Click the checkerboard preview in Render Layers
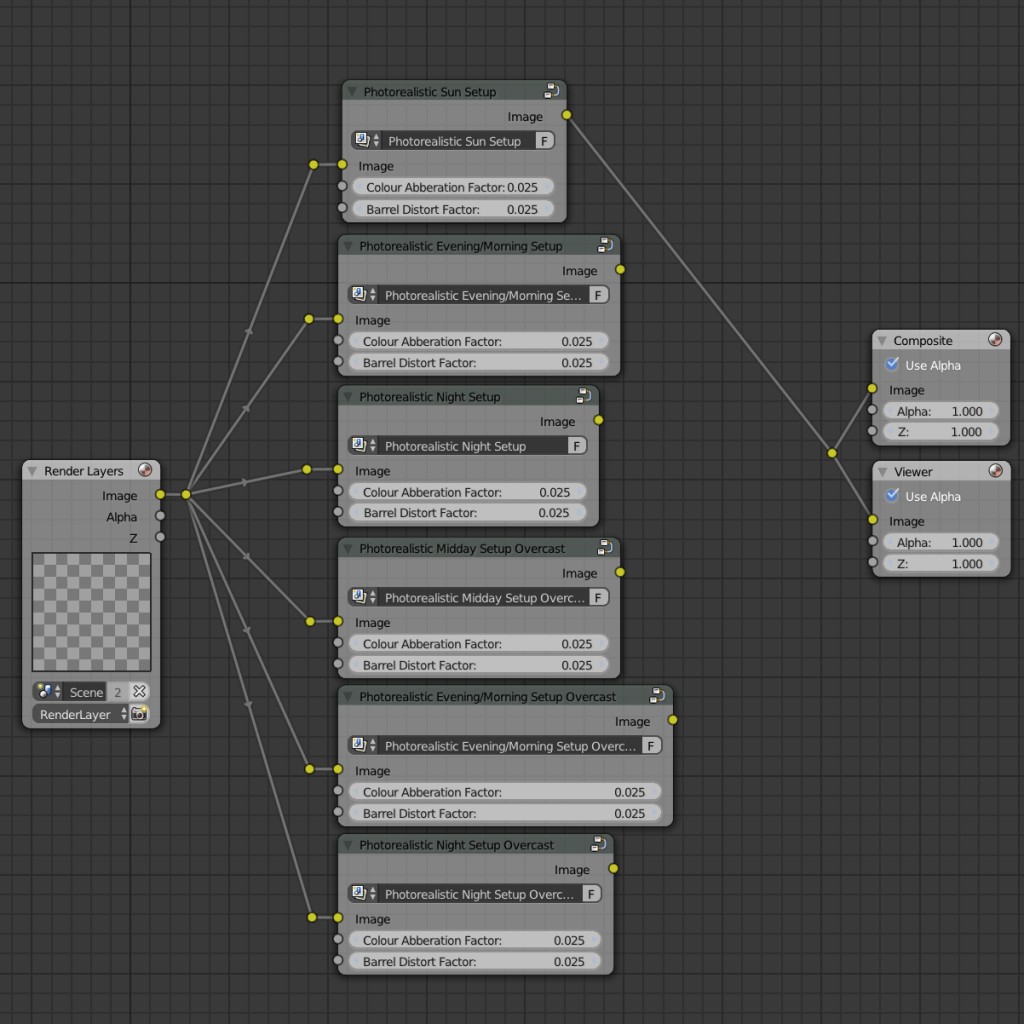The height and width of the screenshot is (1024, 1024). pyautogui.click(x=91, y=612)
